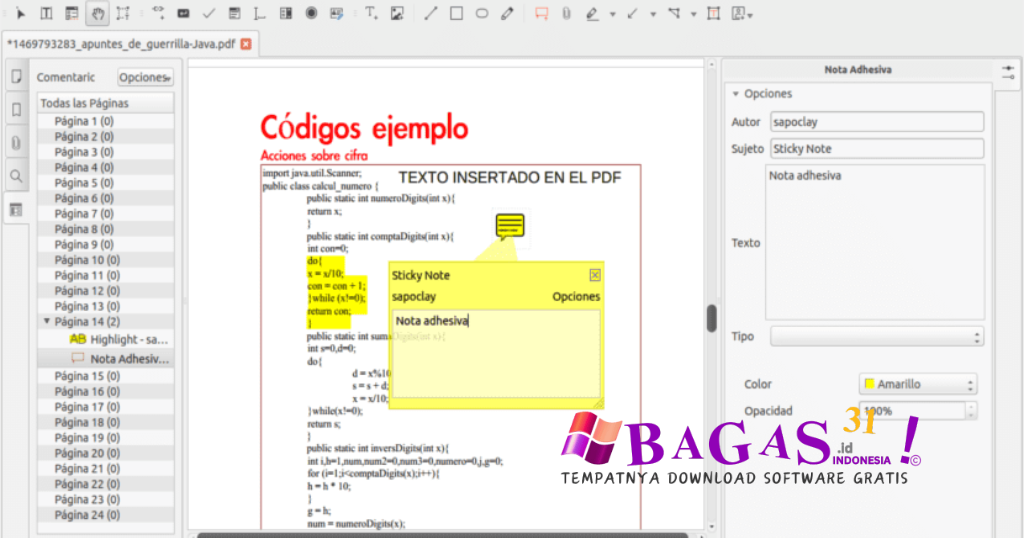Viewport: 1024px width, 538px height.
Task: Select the Pencil drawing tool
Action: click(507, 13)
